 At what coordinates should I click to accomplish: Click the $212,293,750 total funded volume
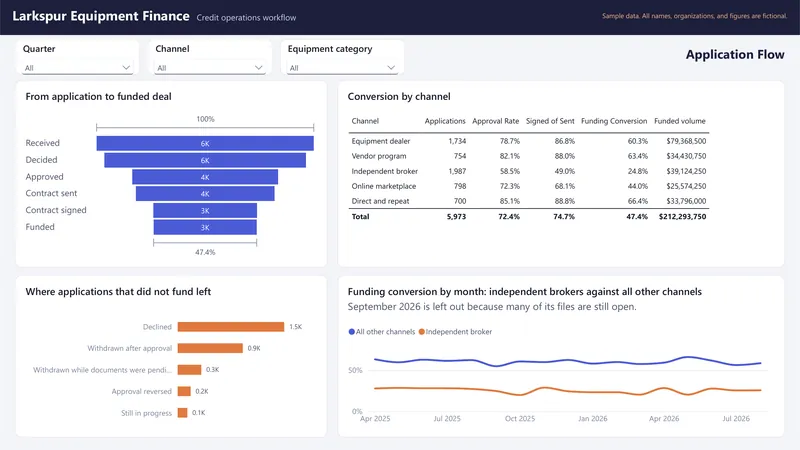click(683, 216)
